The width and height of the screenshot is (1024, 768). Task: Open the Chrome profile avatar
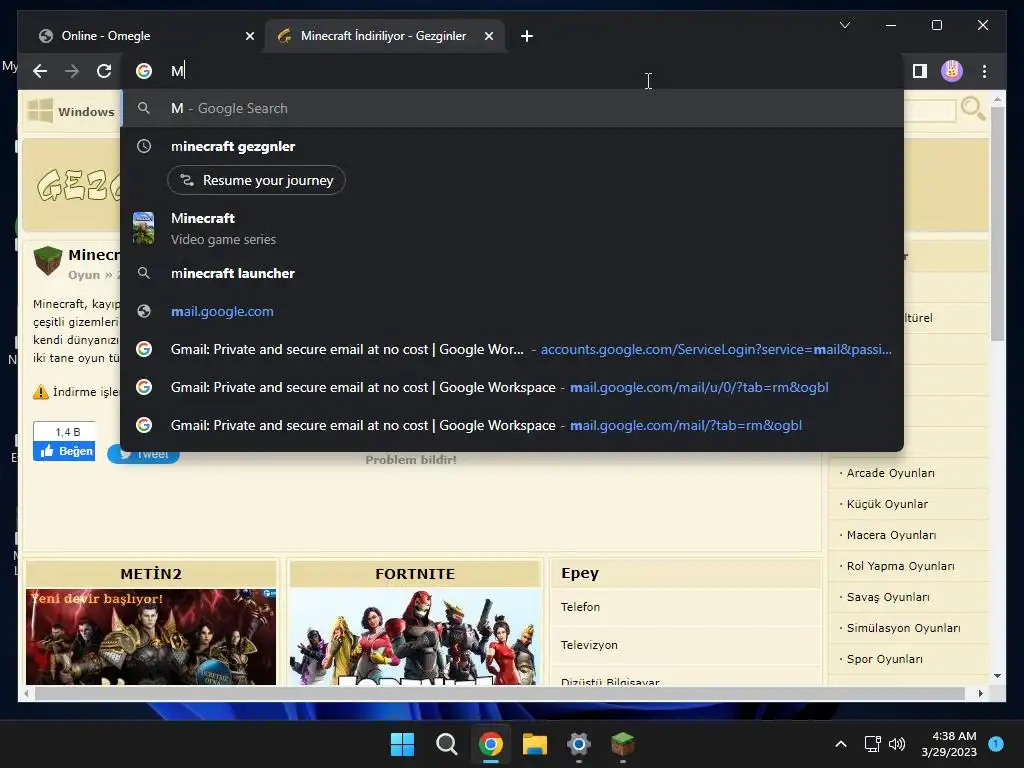tap(952, 71)
